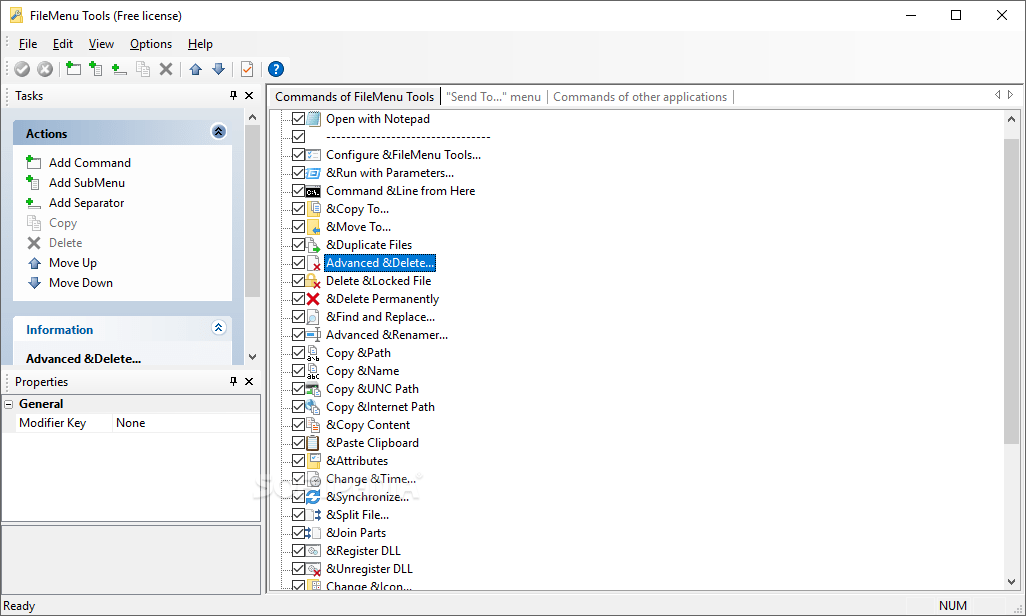1026x616 pixels.
Task: Click the Add SubMenu toolbar icon
Action: (97, 68)
